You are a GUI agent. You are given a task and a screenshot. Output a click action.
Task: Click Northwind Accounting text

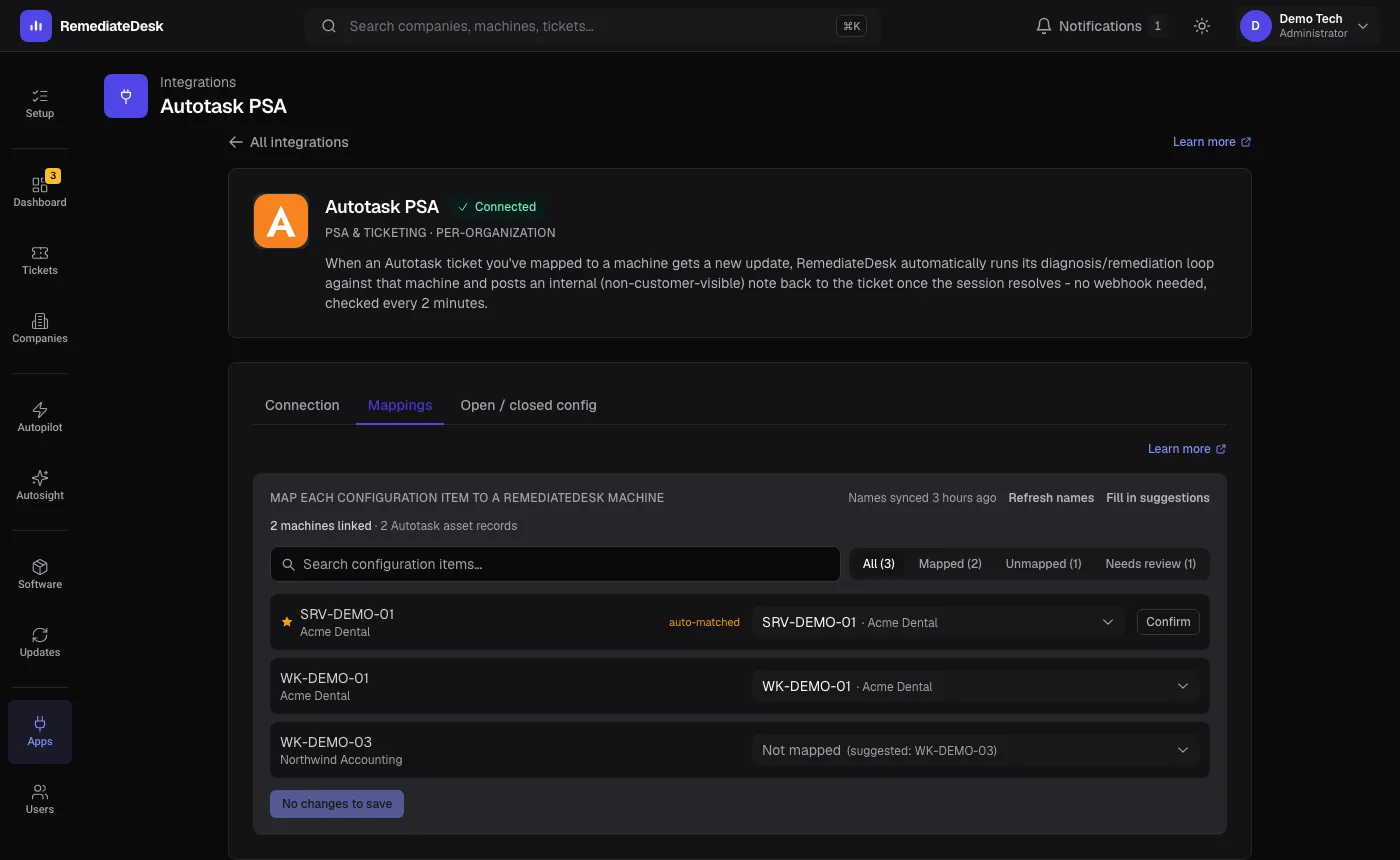click(x=341, y=760)
